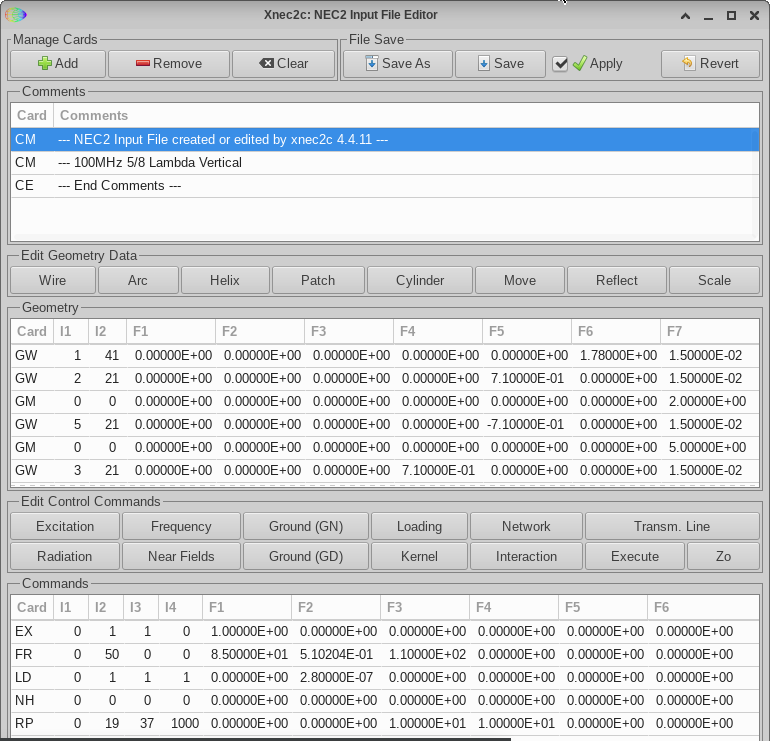Revert changes with the Revert button
770x741 pixels.
coord(710,63)
